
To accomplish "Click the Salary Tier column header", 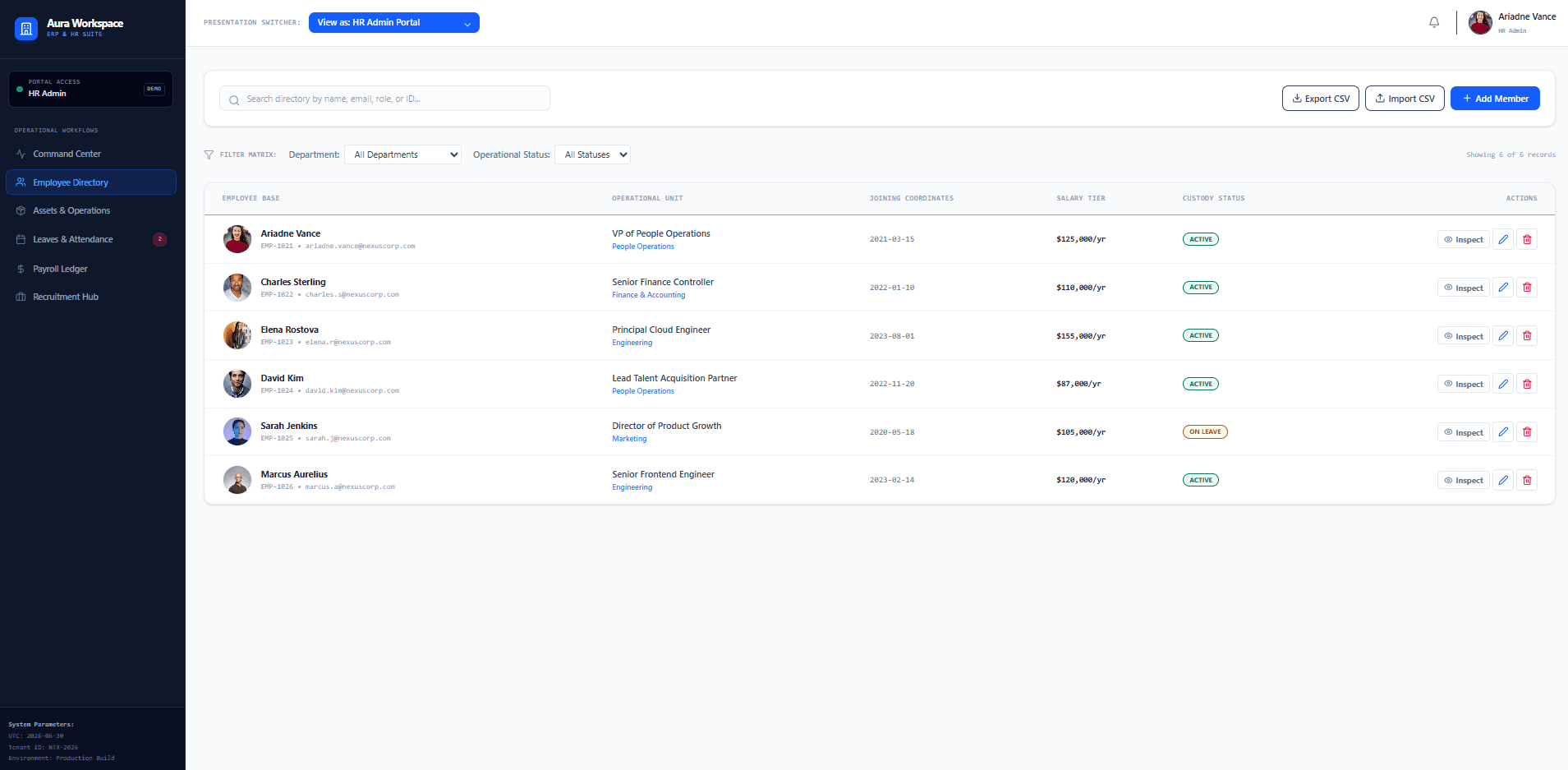I will pos(1081,198).
